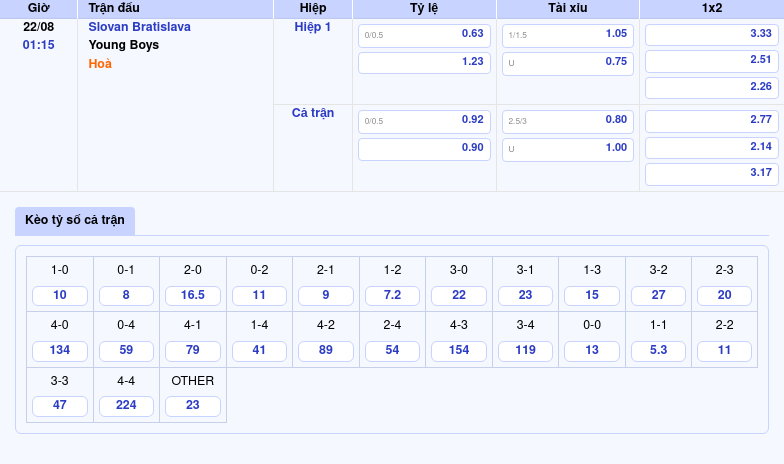Select the 3.17 full-match 1x2 odds
784x464 pixels.
tap(711, 173)
